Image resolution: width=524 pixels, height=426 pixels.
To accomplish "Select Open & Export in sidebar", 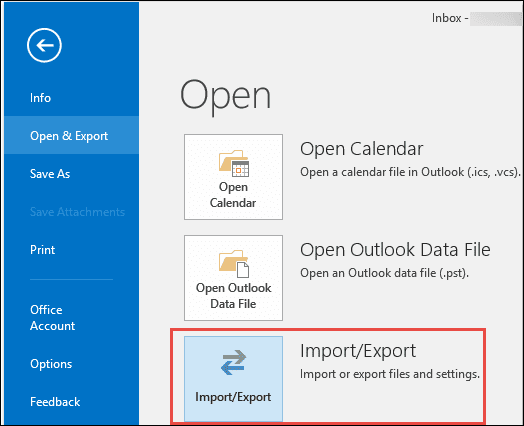I will coord(69,136).
